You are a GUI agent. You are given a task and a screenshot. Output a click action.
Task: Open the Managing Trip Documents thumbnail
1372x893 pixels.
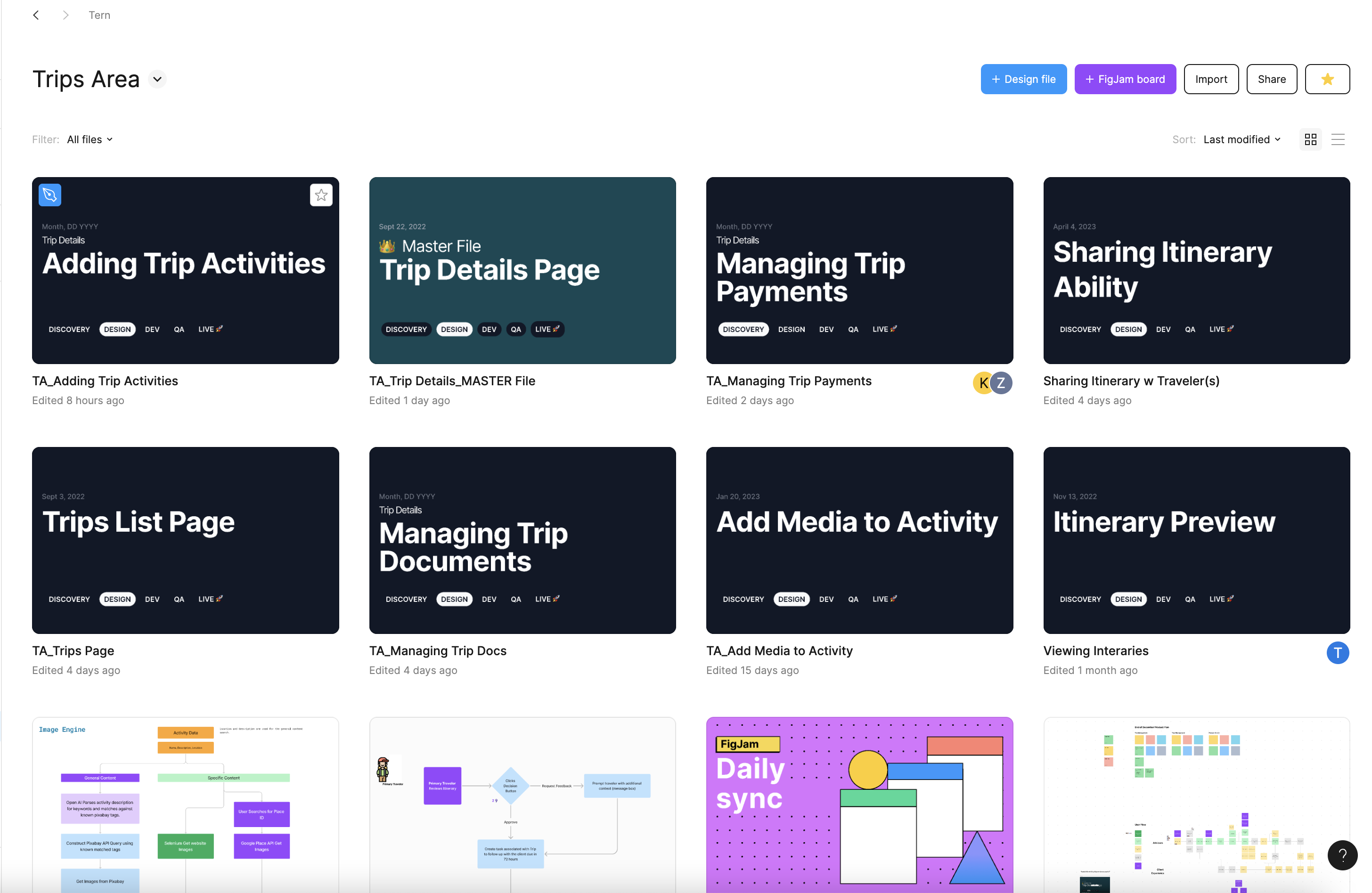tap(523, 540)
